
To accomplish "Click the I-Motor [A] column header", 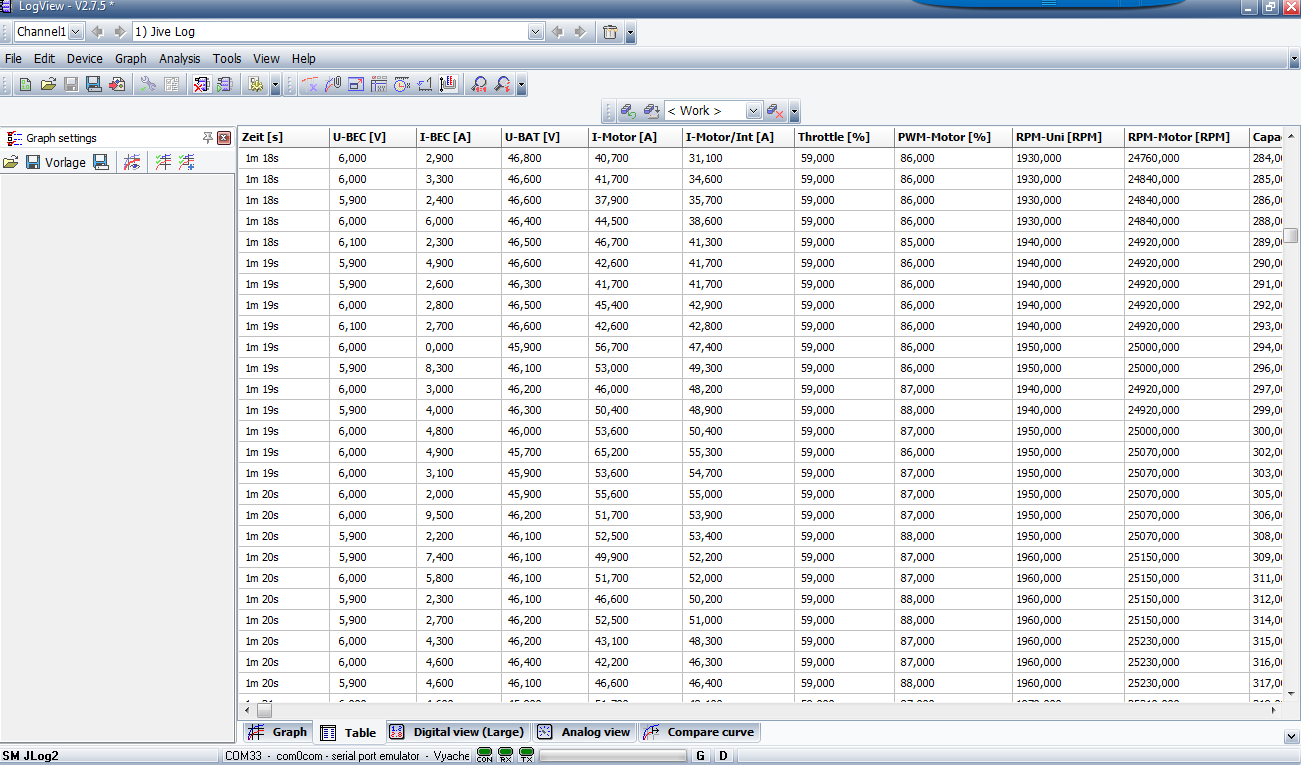I will pos(635,137).
